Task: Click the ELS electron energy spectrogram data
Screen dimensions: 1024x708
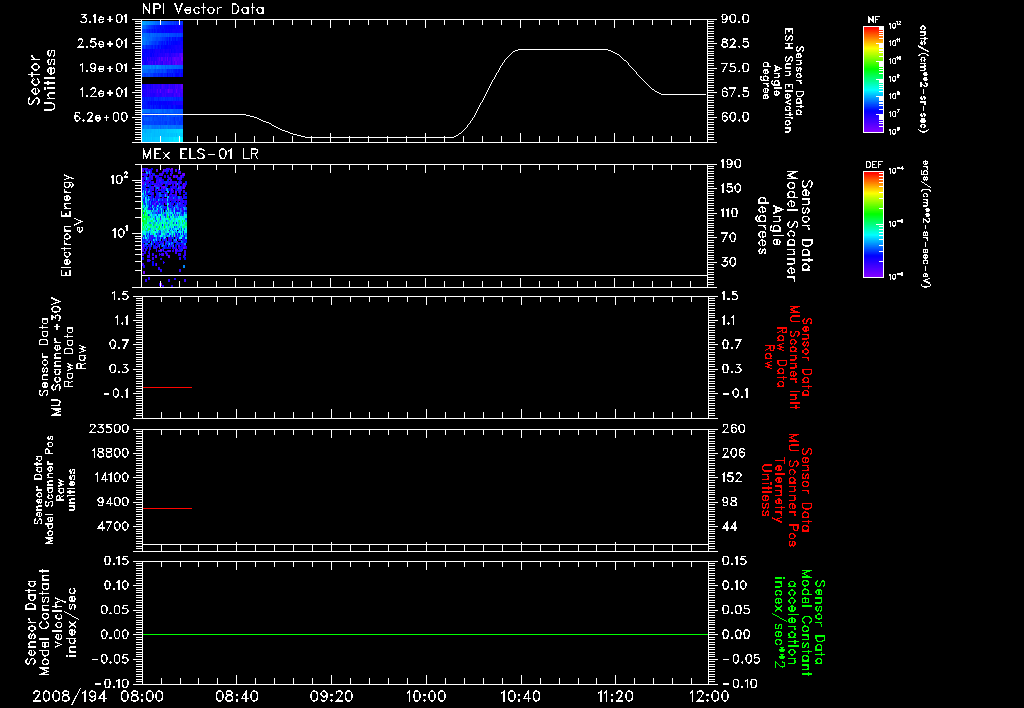Action: pos(164,225)
